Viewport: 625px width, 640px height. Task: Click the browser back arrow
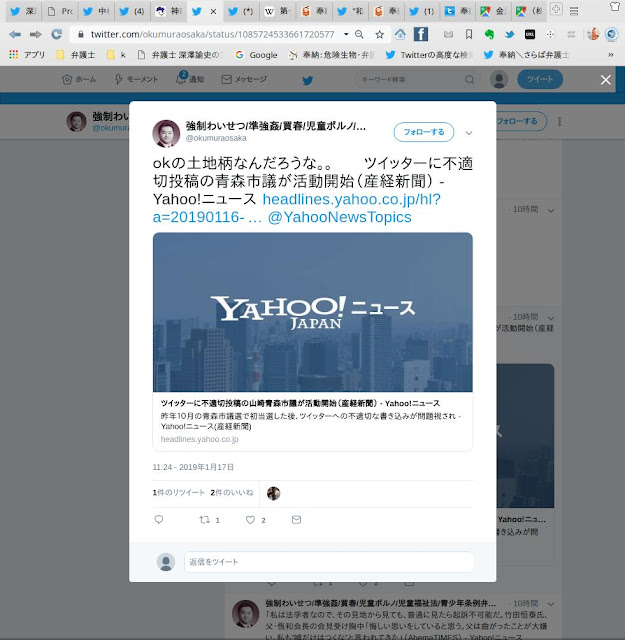[15, 34]
